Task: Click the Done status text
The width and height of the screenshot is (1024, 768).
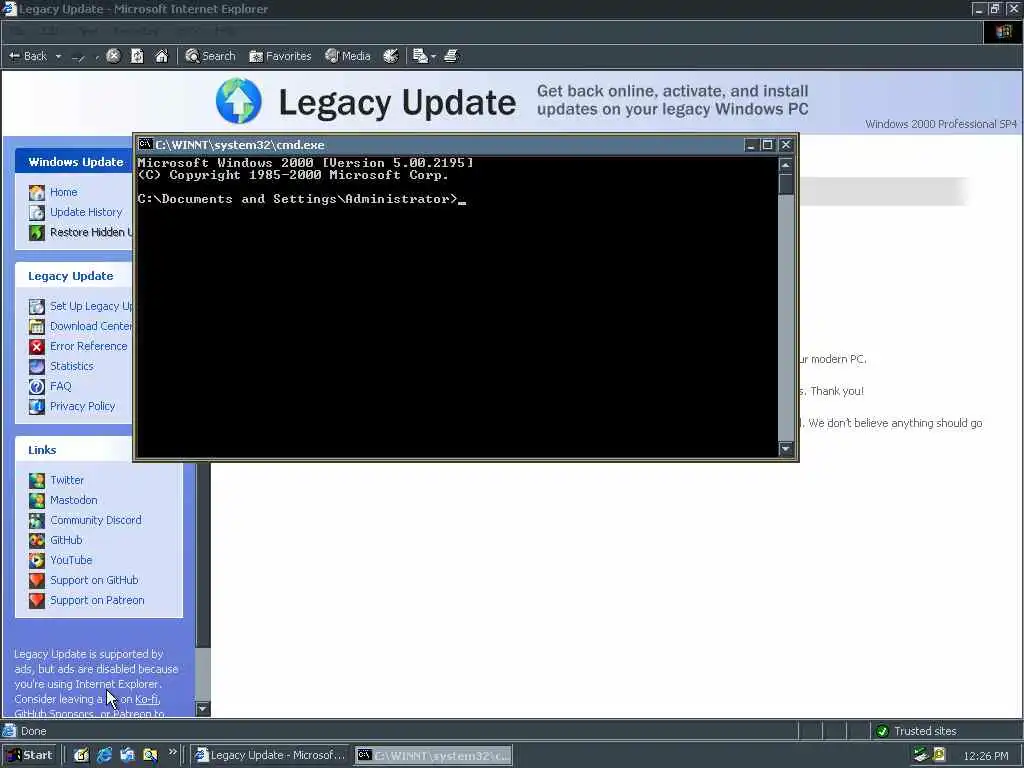Action: point(33,731)
